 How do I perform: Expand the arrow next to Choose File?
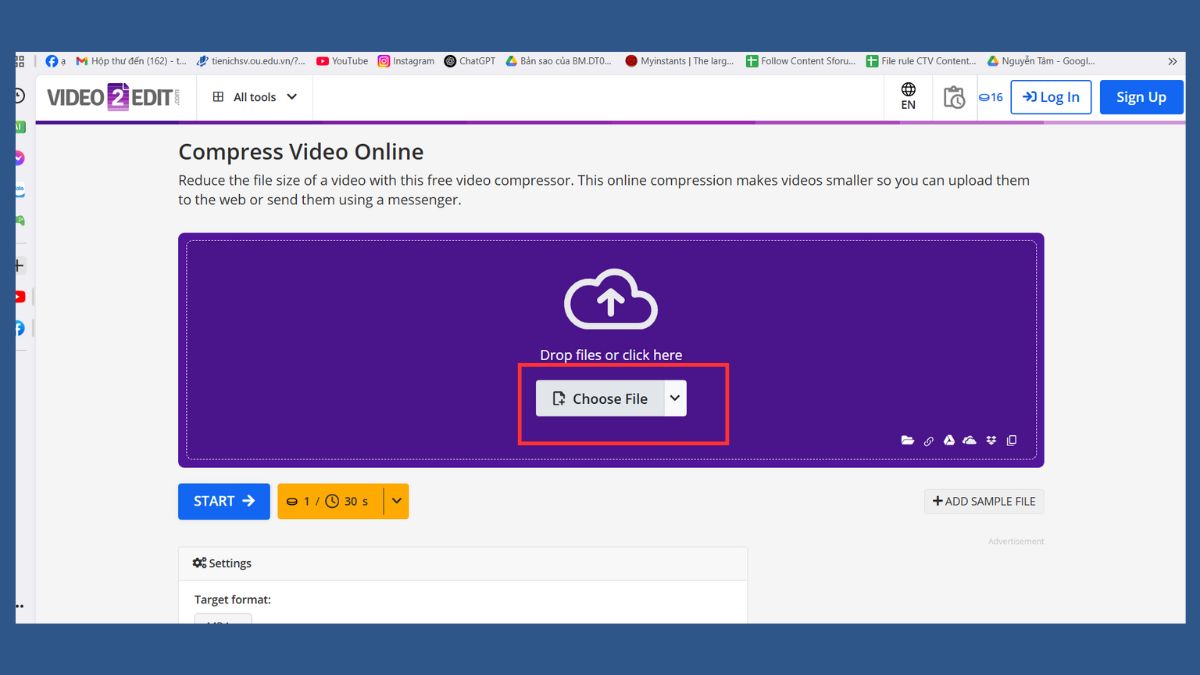click(x=675, y=398)
